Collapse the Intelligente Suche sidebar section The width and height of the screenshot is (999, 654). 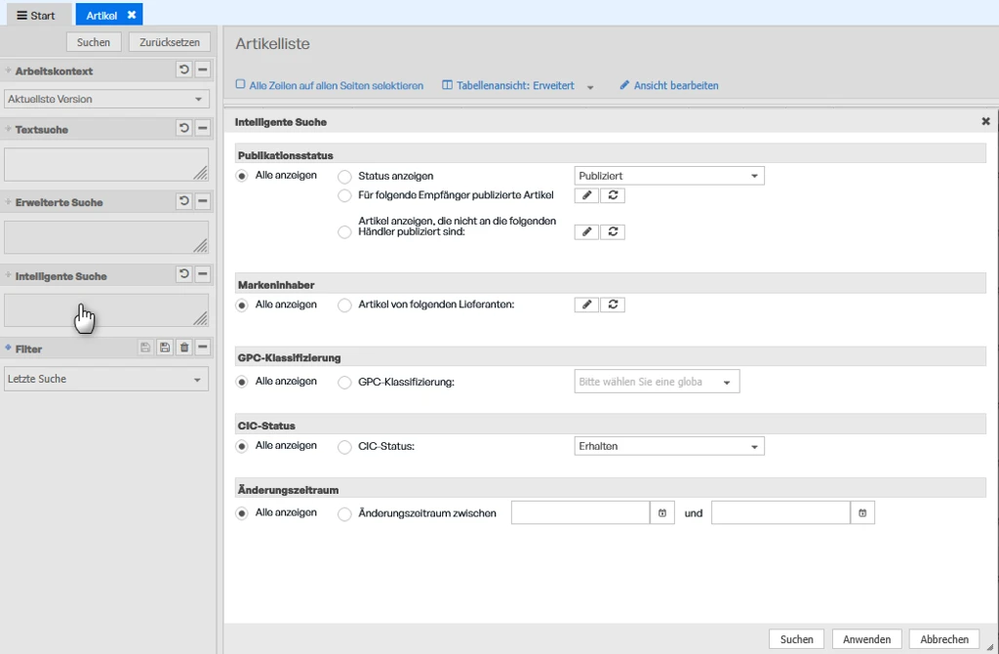click(x=203, y=274)
